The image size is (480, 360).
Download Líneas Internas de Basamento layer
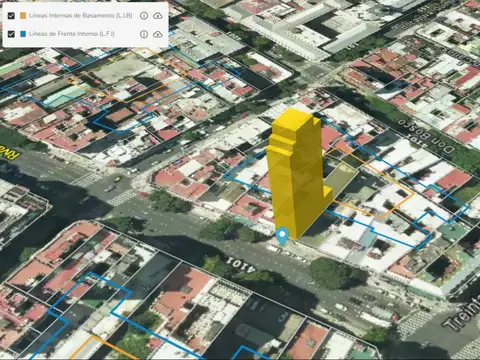pos(158,16)
